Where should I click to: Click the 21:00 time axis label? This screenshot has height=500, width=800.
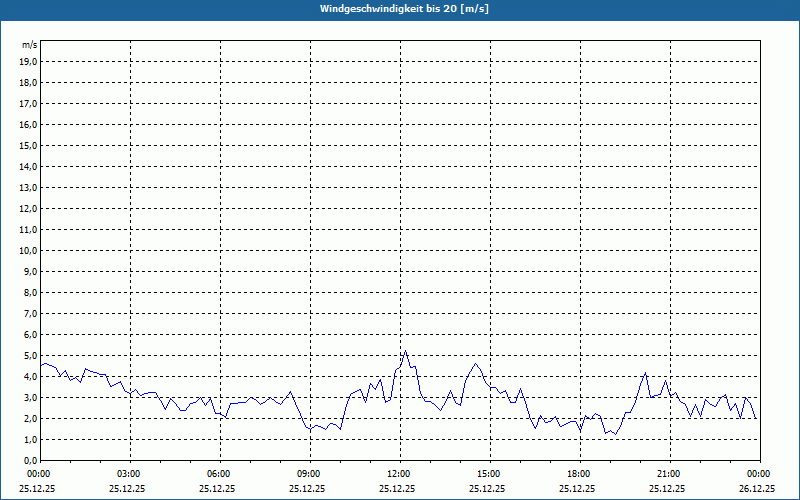(669, 474)
